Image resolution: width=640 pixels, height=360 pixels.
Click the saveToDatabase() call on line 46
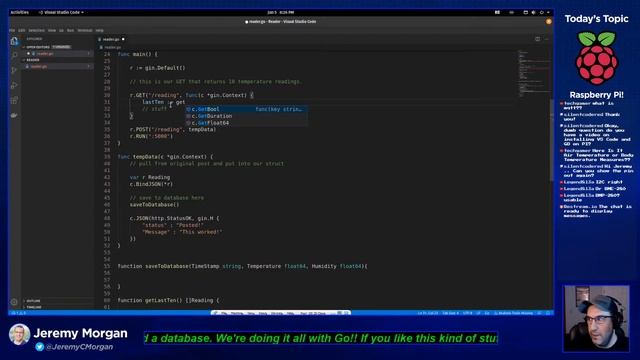coord(155,205)
